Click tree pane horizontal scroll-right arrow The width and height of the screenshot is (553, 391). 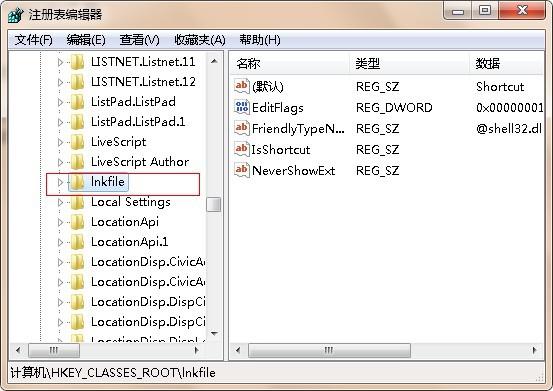point(197,350)
